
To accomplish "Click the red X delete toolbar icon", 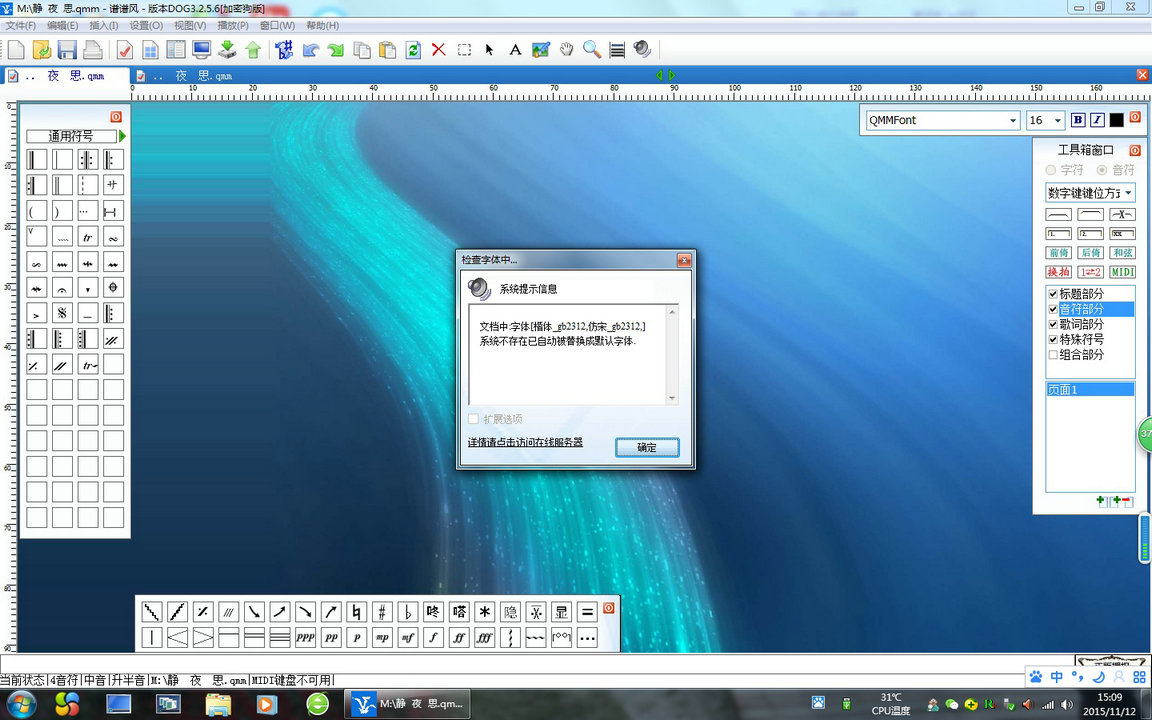I will [x=439, y=49].
